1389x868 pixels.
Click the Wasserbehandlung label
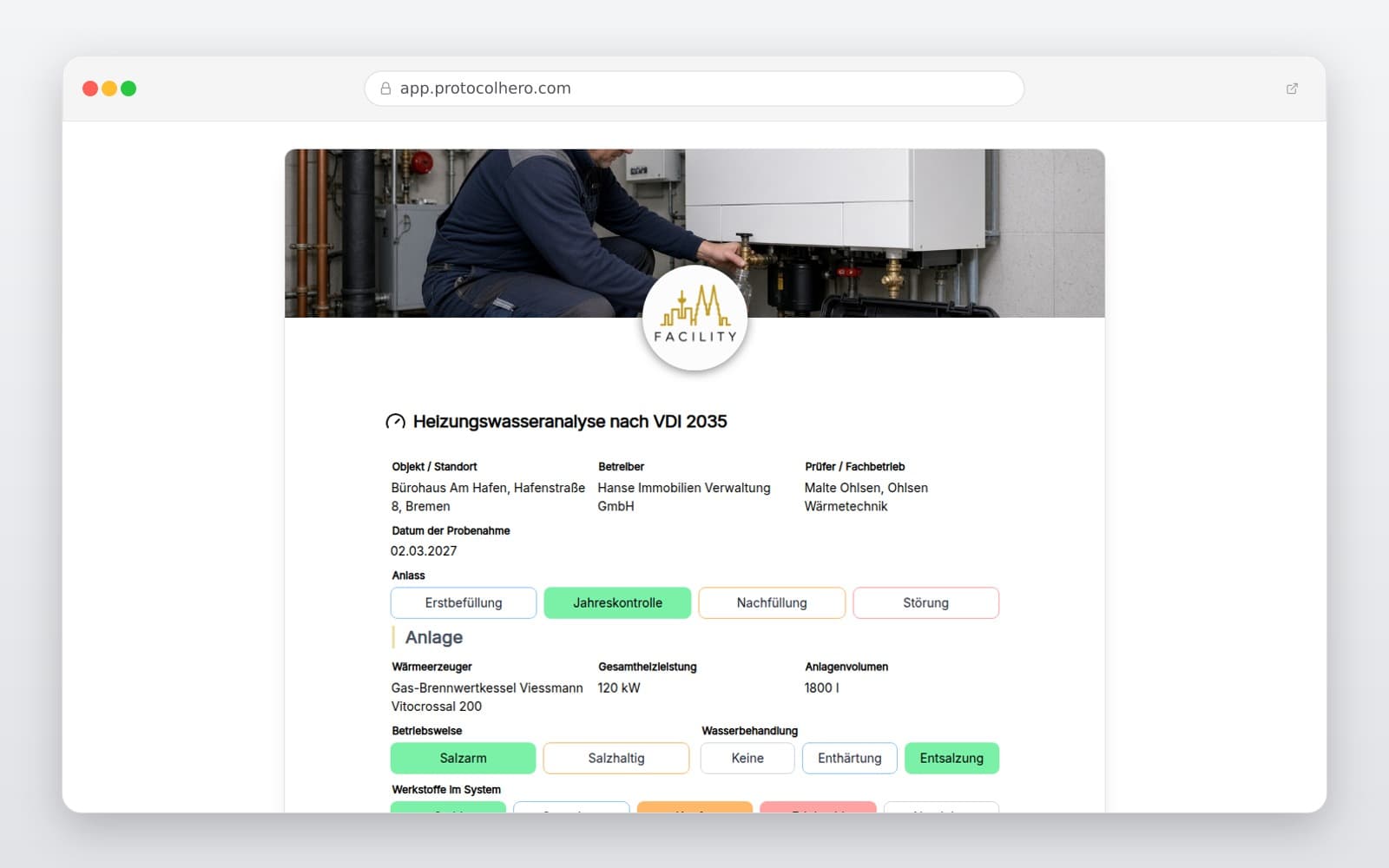click(x=750, y=731)
